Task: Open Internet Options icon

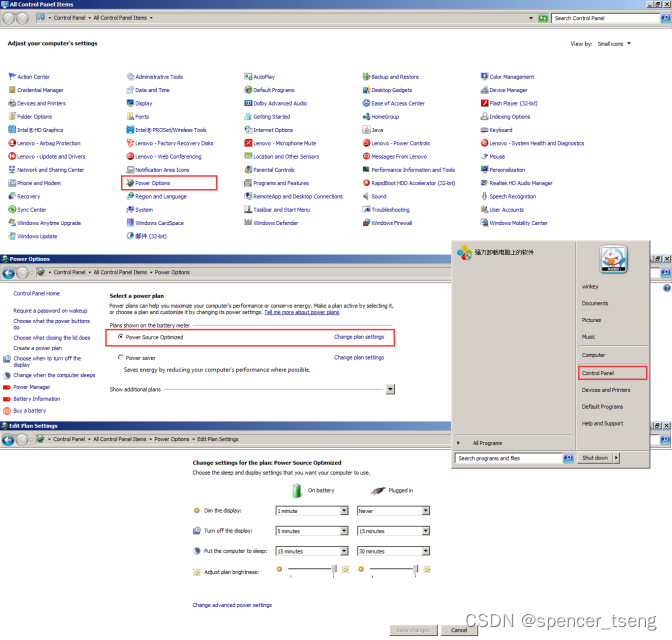Action: coord(248,130)
